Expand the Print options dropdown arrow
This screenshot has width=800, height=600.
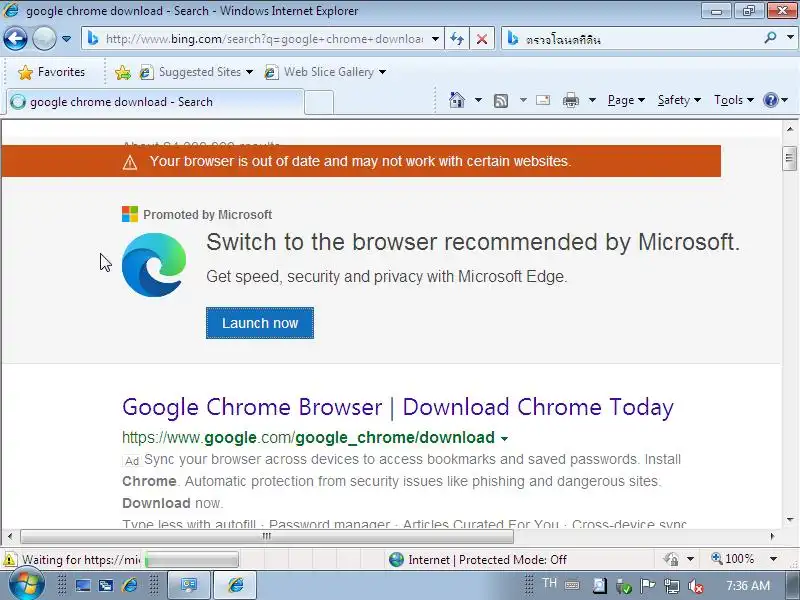[592, 100]
